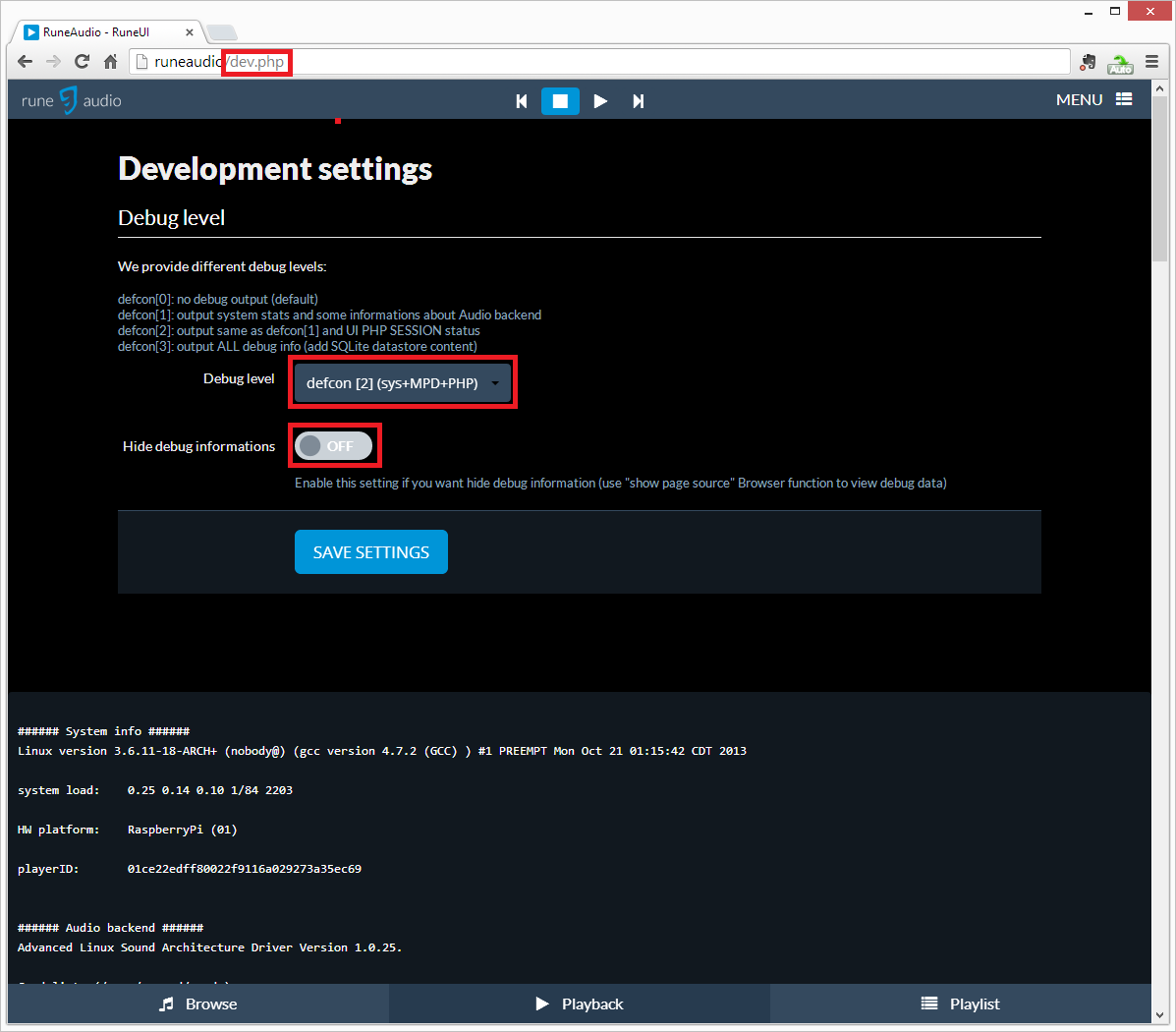Switch to the Playlist tab
Viewport: 1176px width, 1032px height.
coord(961,1003)
